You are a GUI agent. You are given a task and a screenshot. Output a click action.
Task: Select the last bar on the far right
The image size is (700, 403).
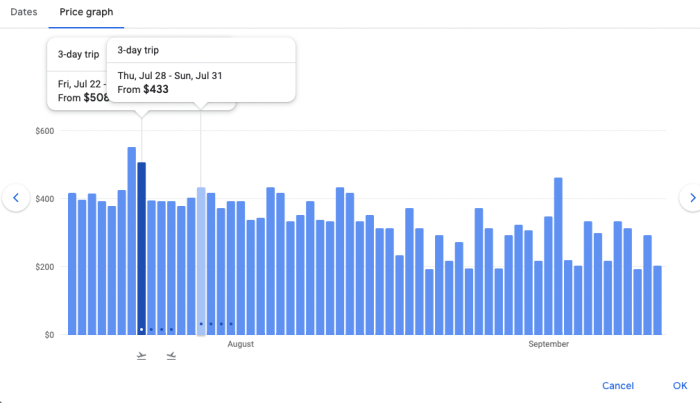tap(657, 300)
